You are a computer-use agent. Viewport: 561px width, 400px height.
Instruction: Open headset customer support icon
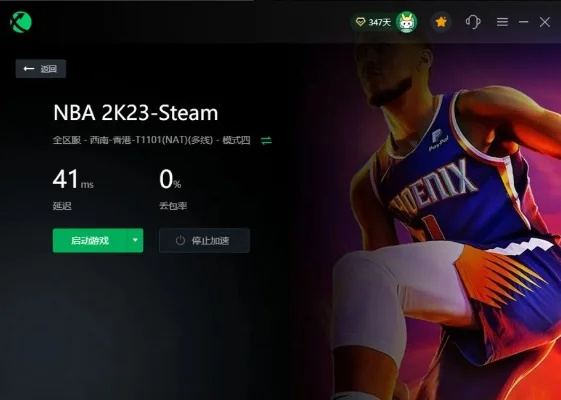[x=473, y=22]
